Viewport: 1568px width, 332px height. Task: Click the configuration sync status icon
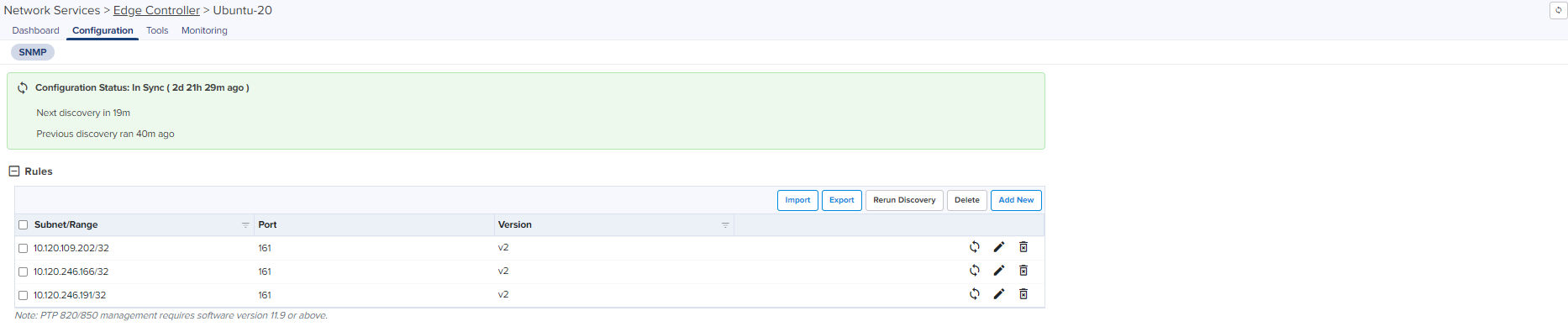point(23,87)
